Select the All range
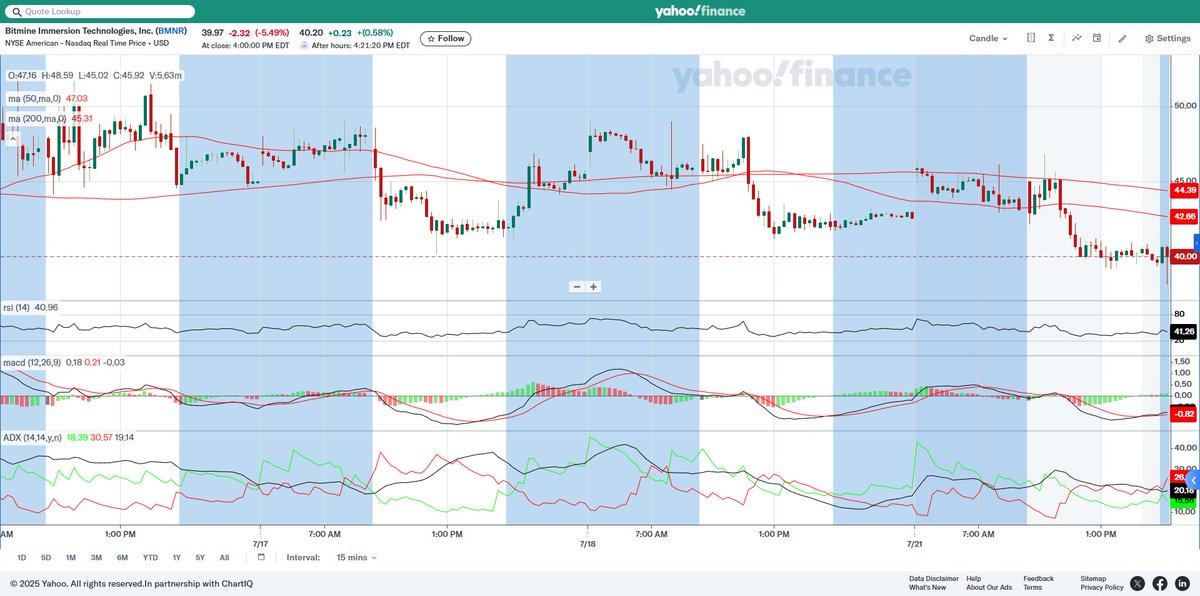Viewport: 1200px width, 596px height. pyautogui.click(x=224, y=557)
